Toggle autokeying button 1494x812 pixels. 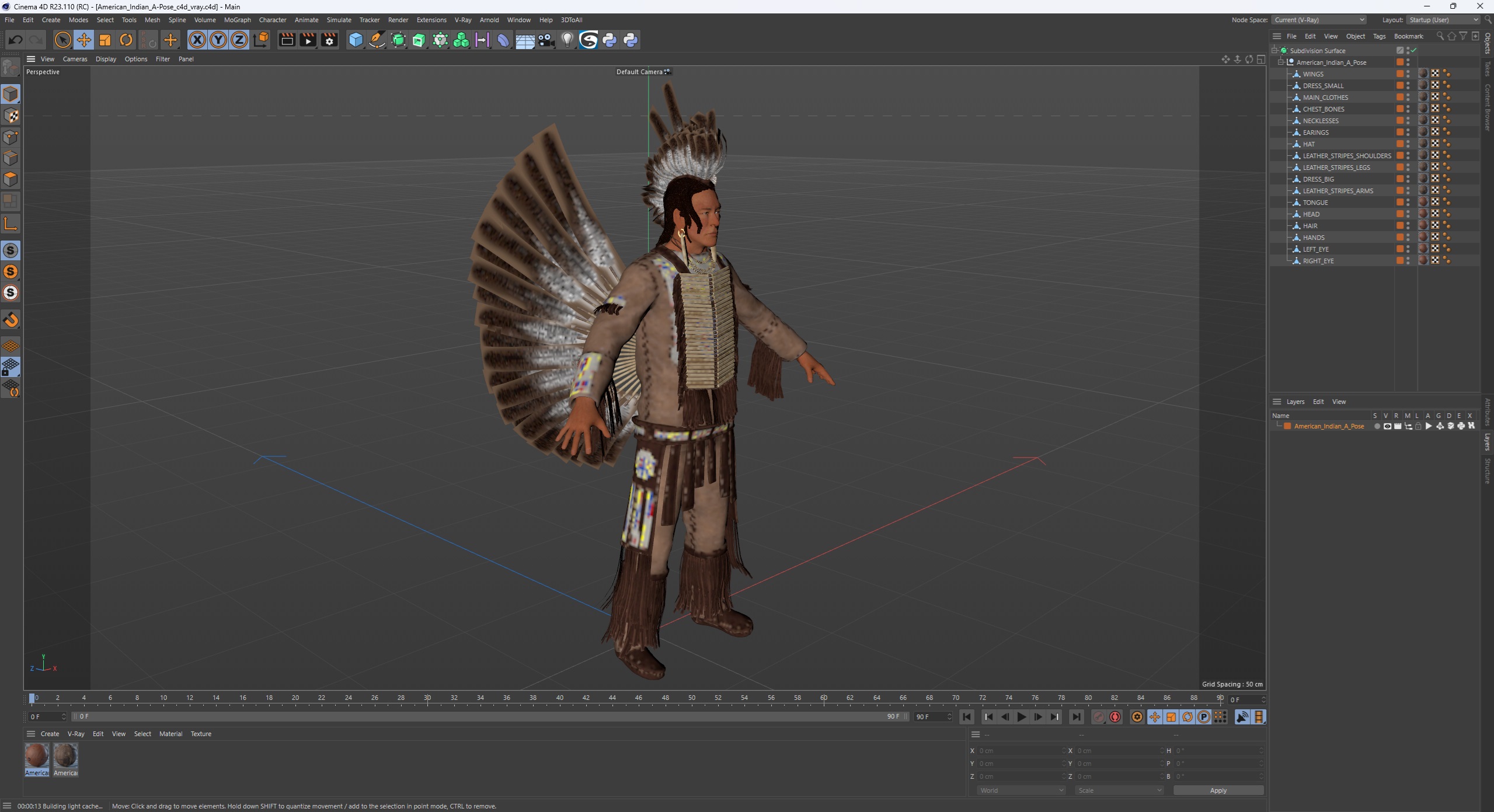pyautogui.click(x=1115, y=717)
